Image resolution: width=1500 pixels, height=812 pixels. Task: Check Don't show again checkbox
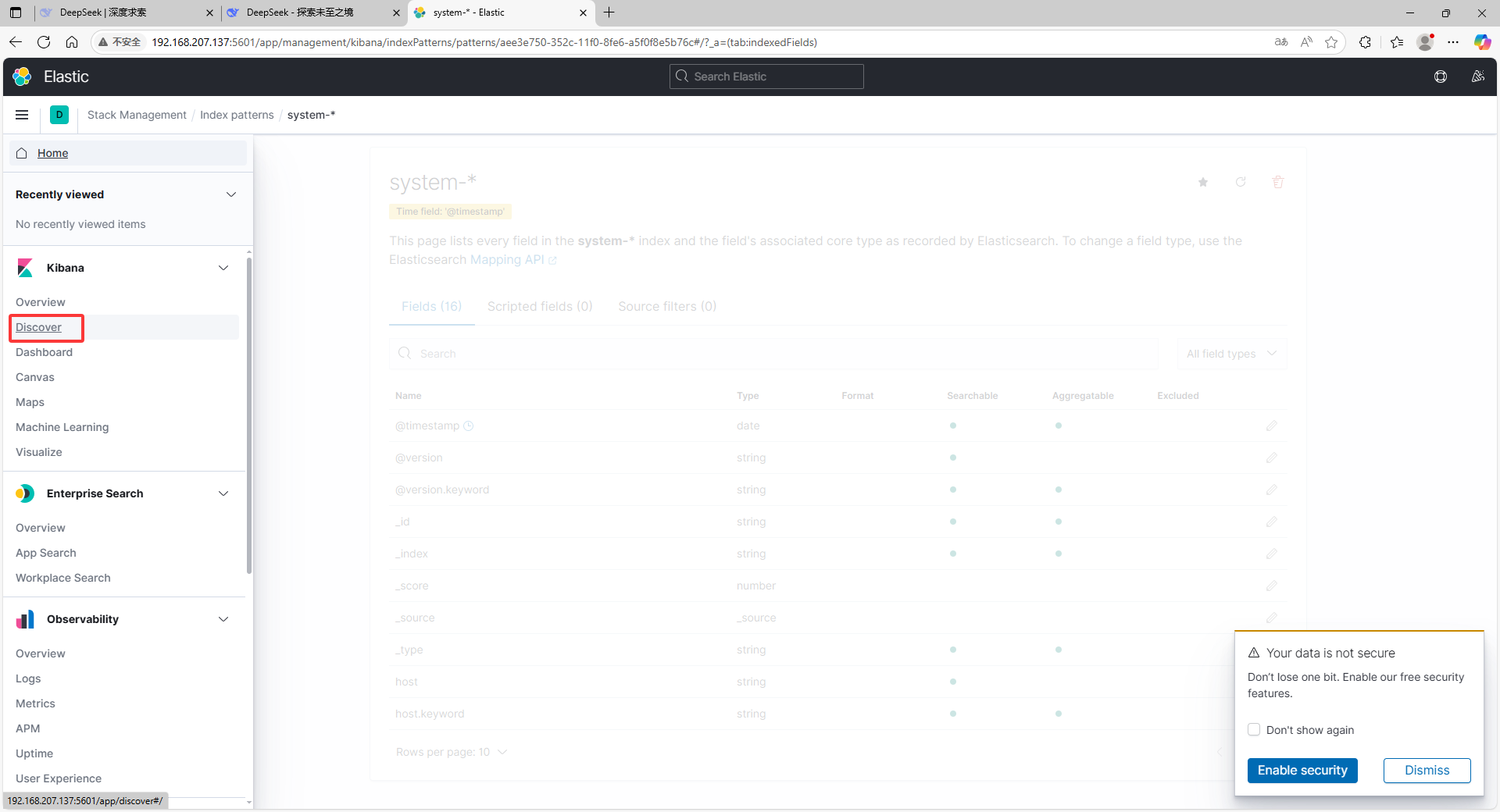coord(1254,729)
